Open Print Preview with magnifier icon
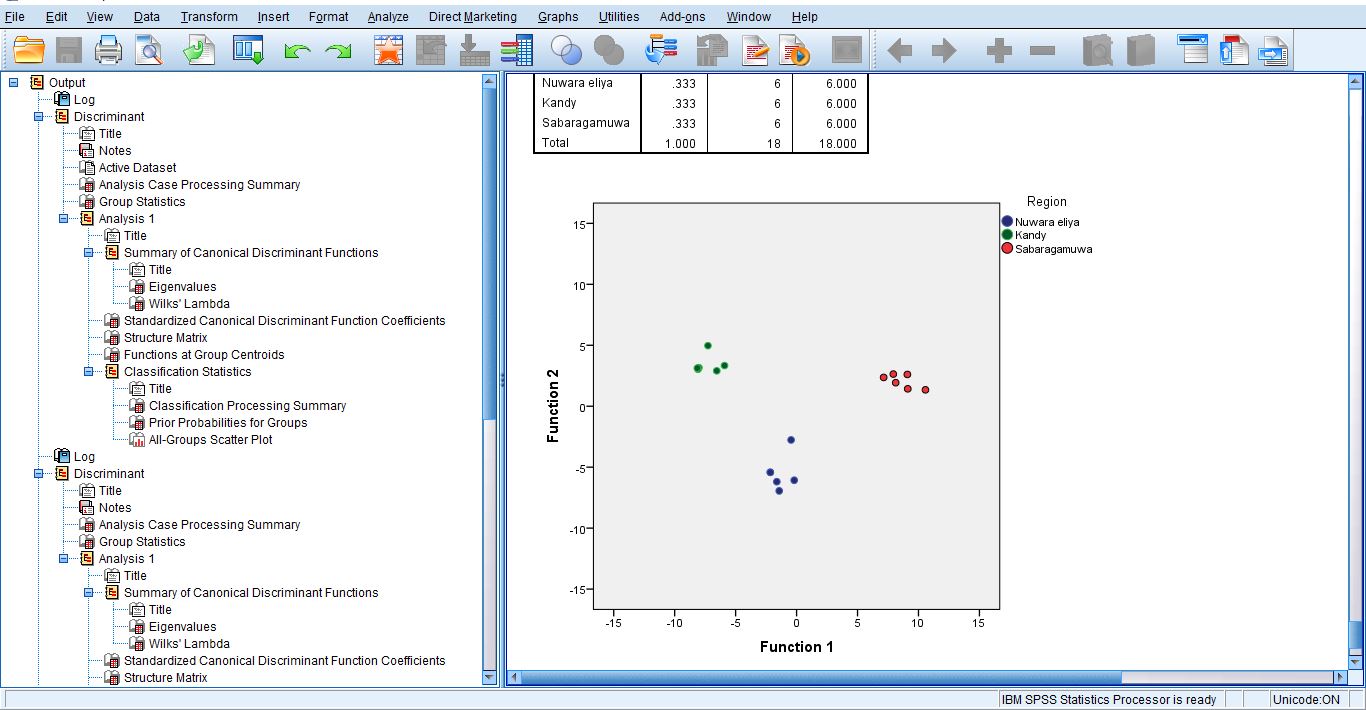 point(149,50)
